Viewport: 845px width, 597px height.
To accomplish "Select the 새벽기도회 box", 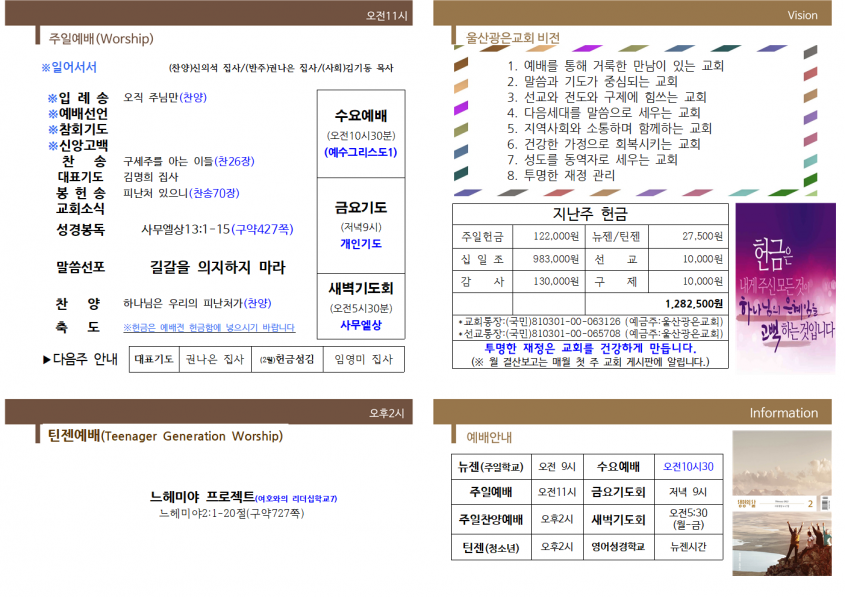I will [x=361, y=306].
